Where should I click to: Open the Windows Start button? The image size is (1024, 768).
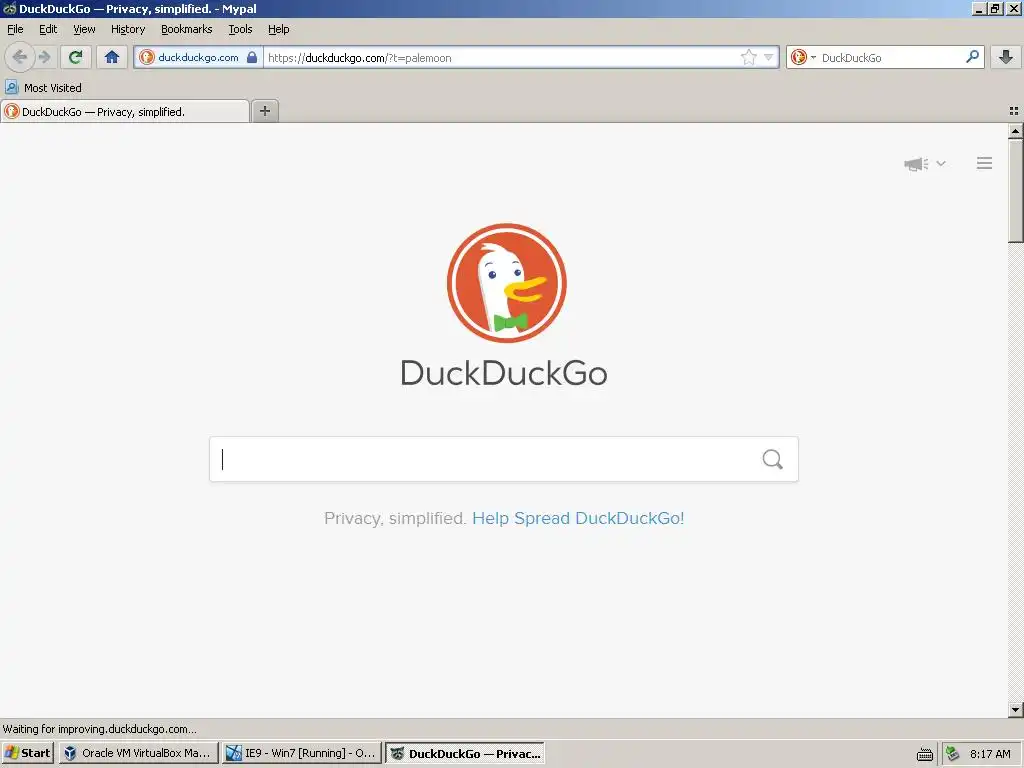pos(27,753)
